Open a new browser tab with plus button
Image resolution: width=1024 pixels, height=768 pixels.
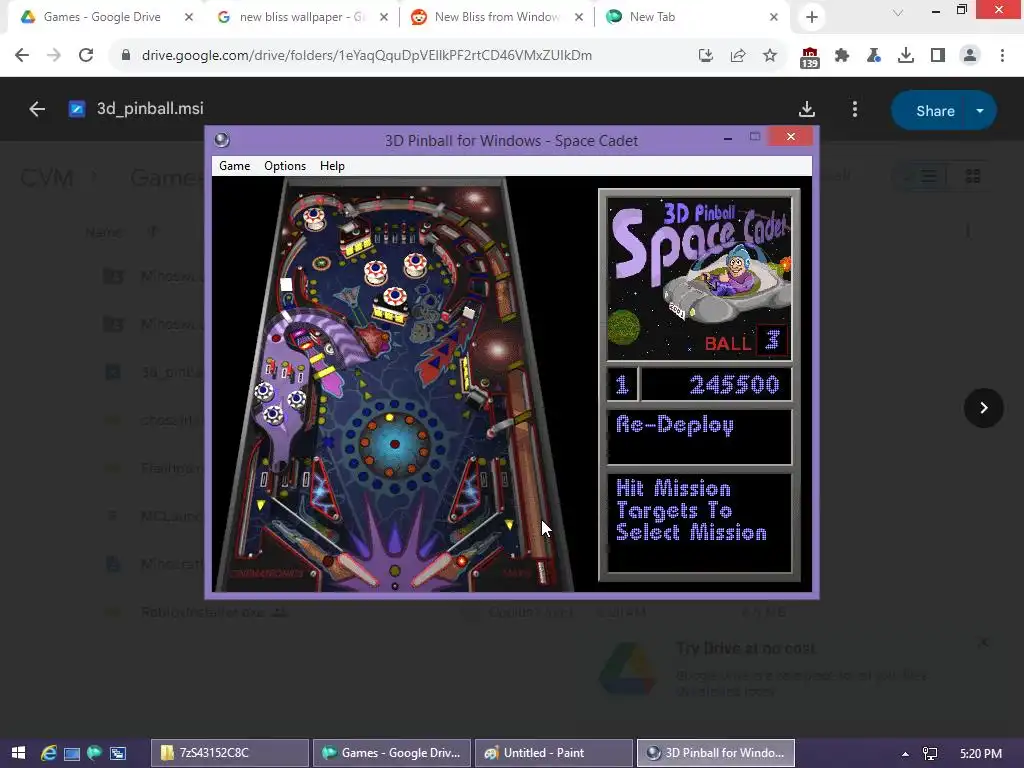pyautogui.click(x=812, y=17)
